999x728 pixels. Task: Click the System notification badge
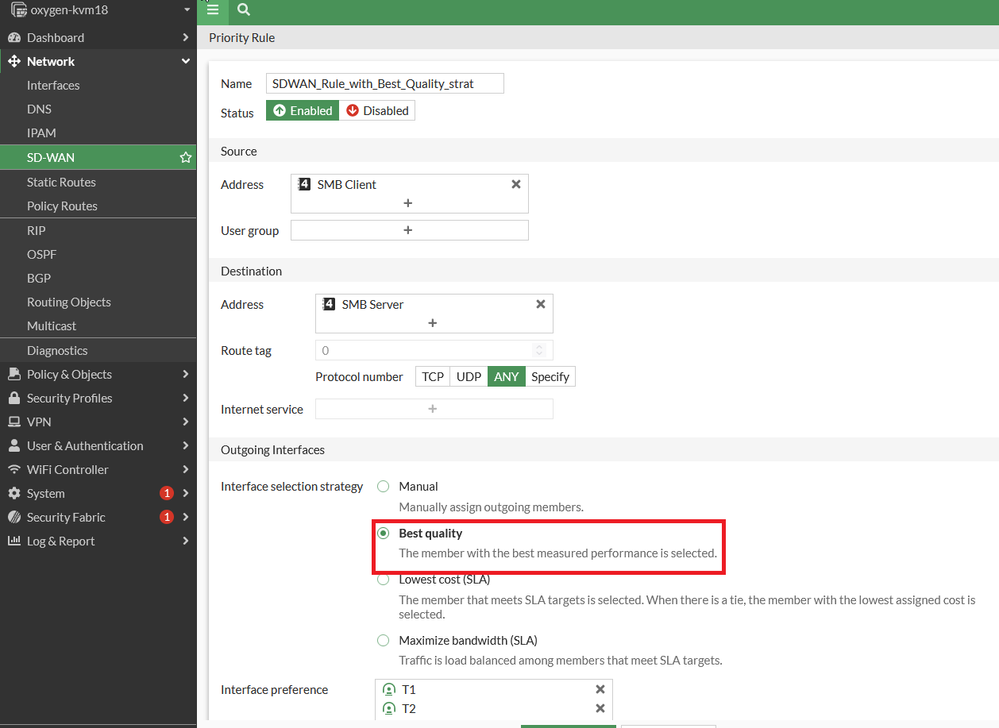click(x=166, y=493)
